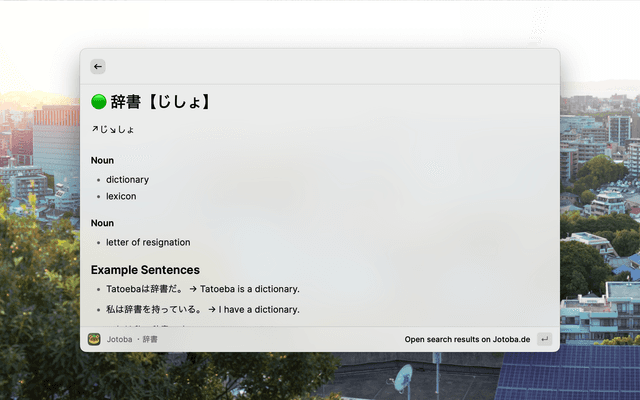This screenshot has width=640, height=400.
Task: Click the green circle beside 辞書
Action: (99, 102)
